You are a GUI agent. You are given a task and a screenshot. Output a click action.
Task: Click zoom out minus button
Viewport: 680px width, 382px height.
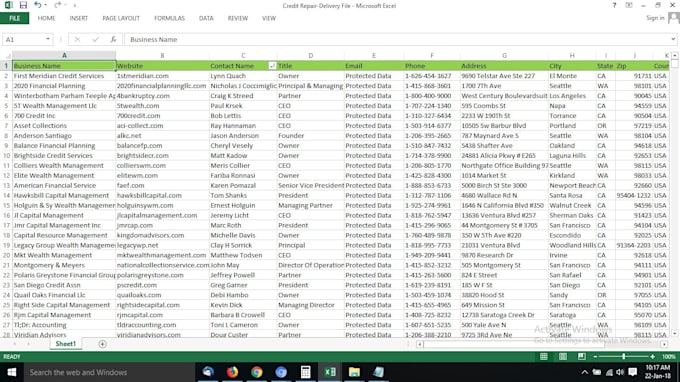point(595,356)
